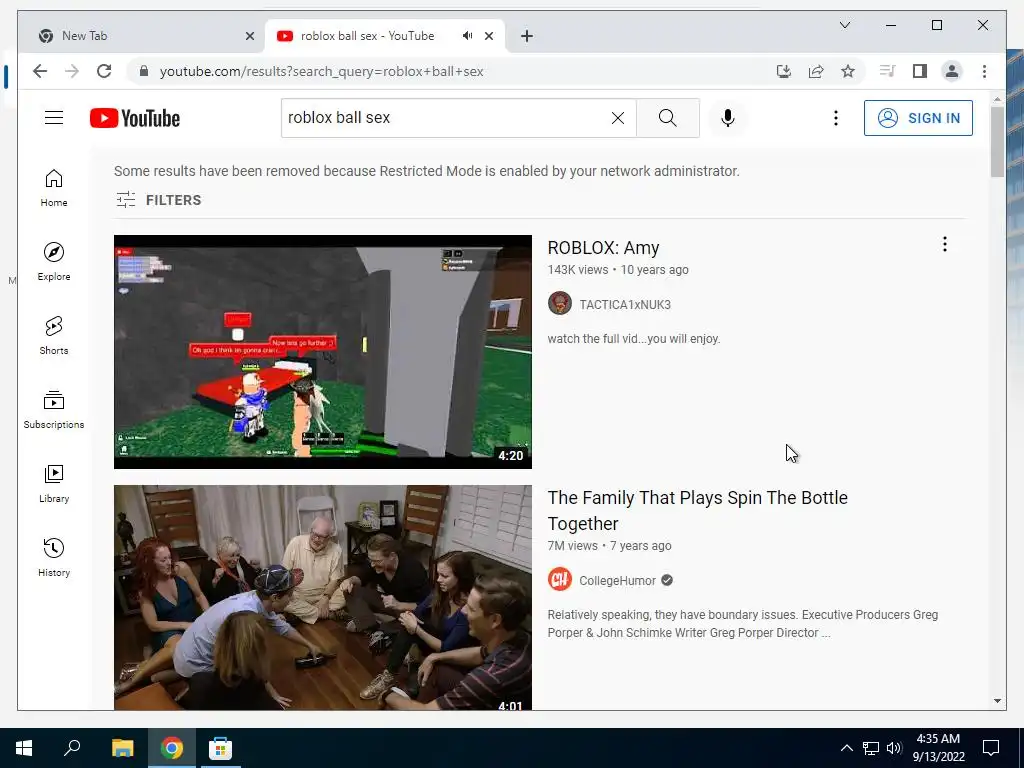Go back with the browser back arrow
The height and width of the screenshot is (768, 1024).
pos(40,71)
